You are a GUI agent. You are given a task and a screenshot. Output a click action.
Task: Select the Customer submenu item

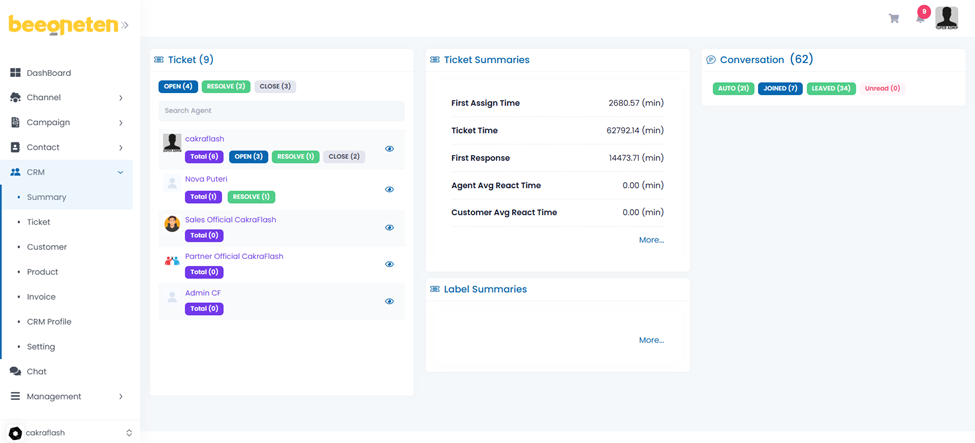[x=47, y=247]
